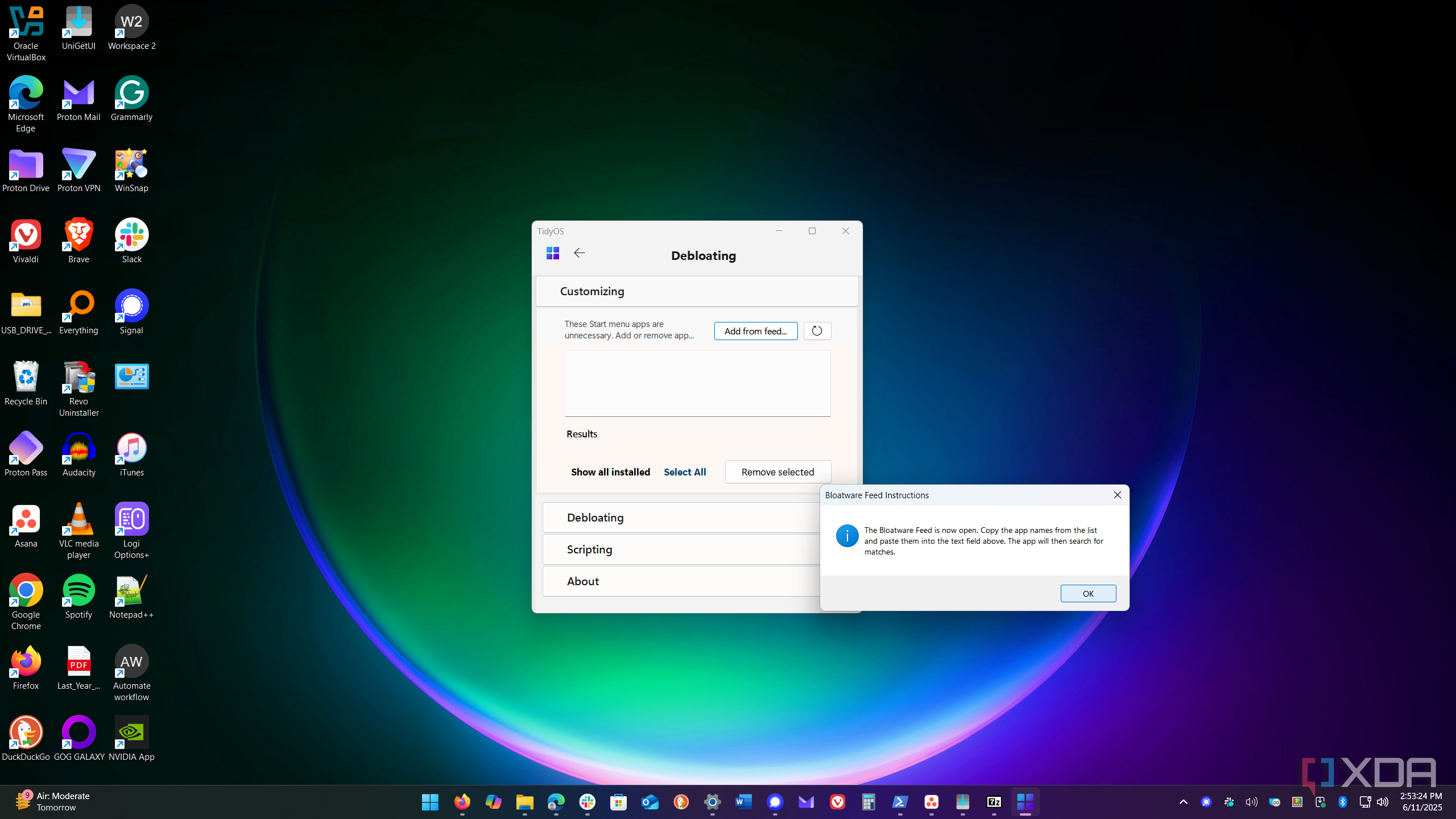This screenshot has width=1456, height=819.
Task: Open Proton Pass desktop shortcut
Action: tap(26, 454)
